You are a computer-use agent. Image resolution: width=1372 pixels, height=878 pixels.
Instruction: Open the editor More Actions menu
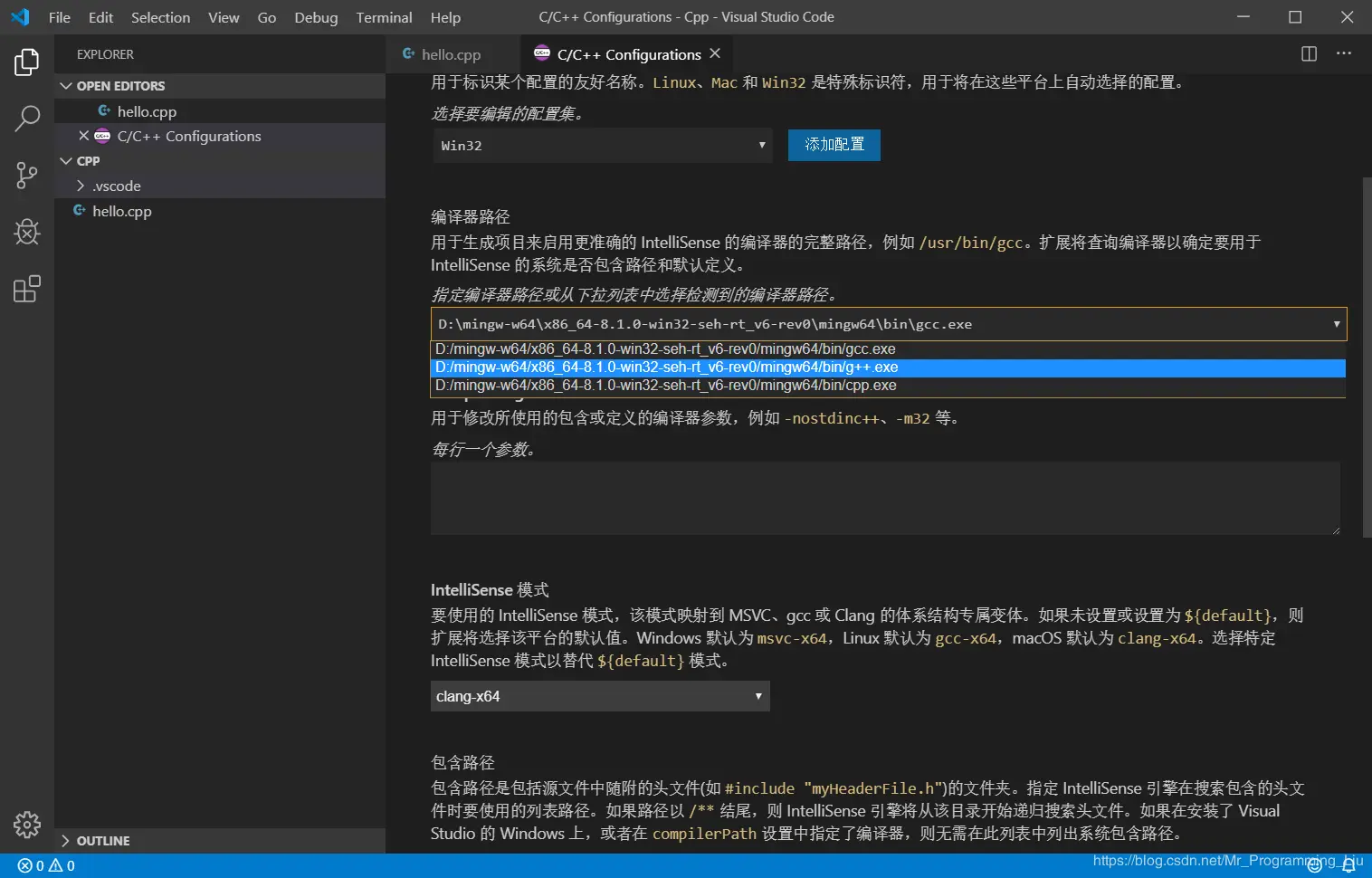point(1344,53)
